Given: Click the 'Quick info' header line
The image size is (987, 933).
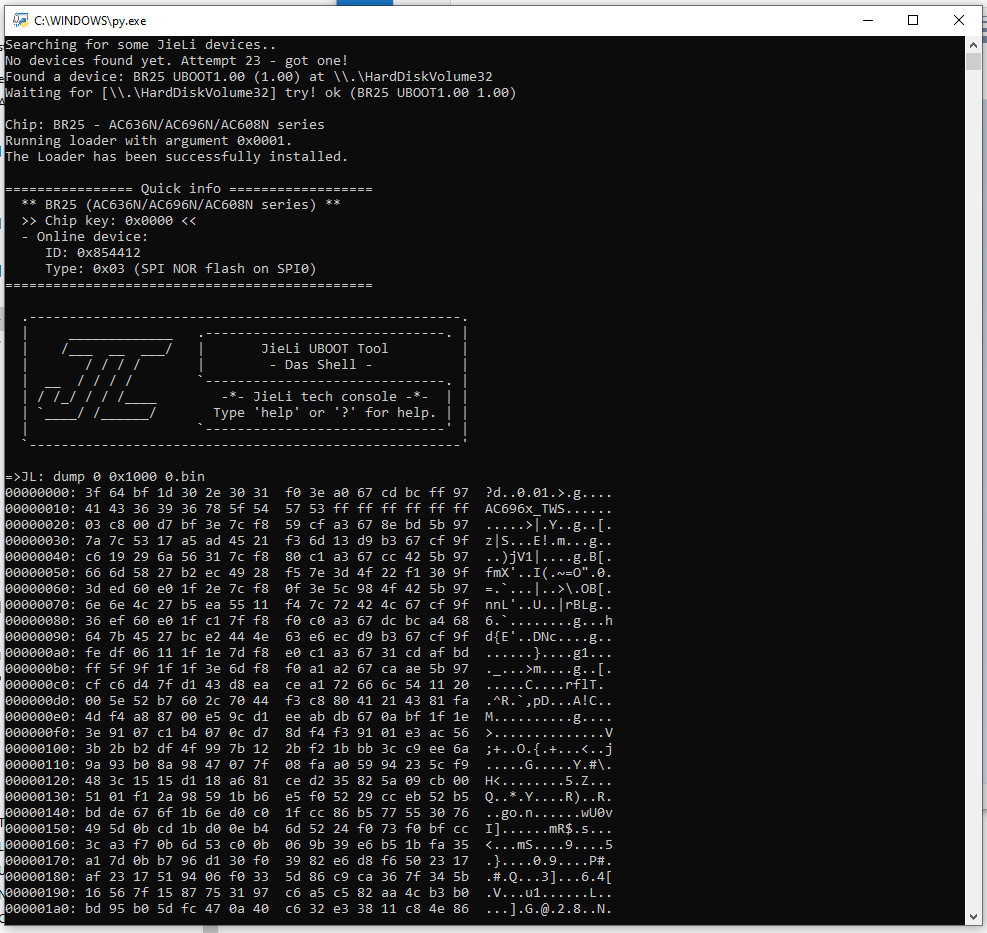Looking at the screenshot, I should click(189, 189).
